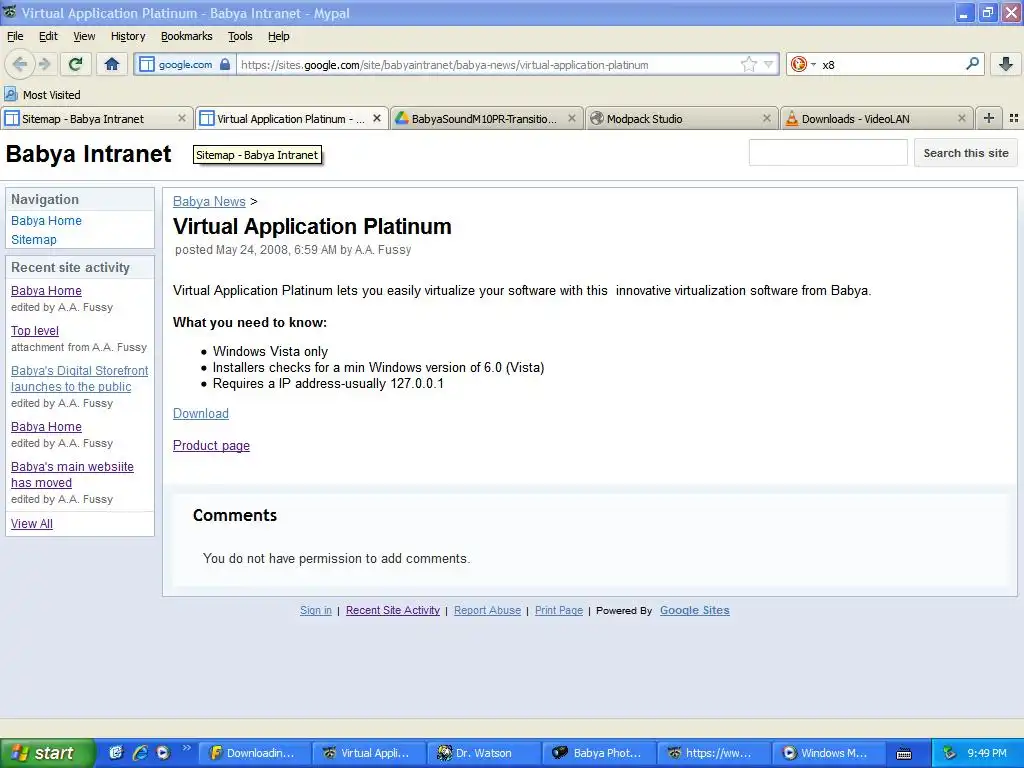The width and height of the screenshot is (1024, 768).
Task: Open the Windows start menu
Action: 48,753
